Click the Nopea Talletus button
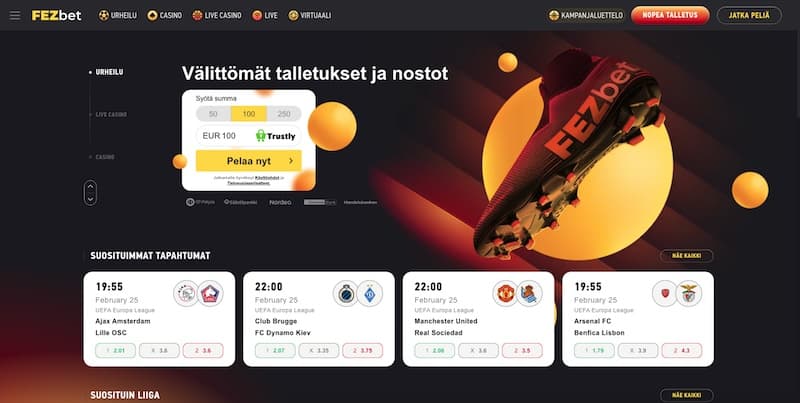The width and height of the screenshot is (800, 403). 670,15
